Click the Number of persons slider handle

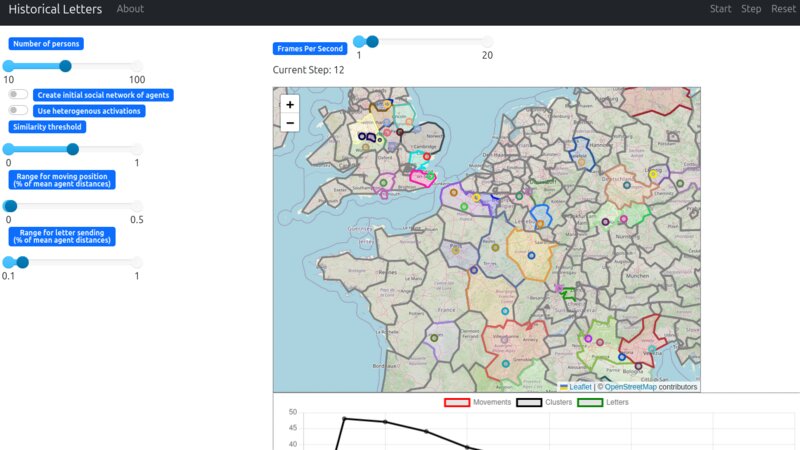pos(65,66)
